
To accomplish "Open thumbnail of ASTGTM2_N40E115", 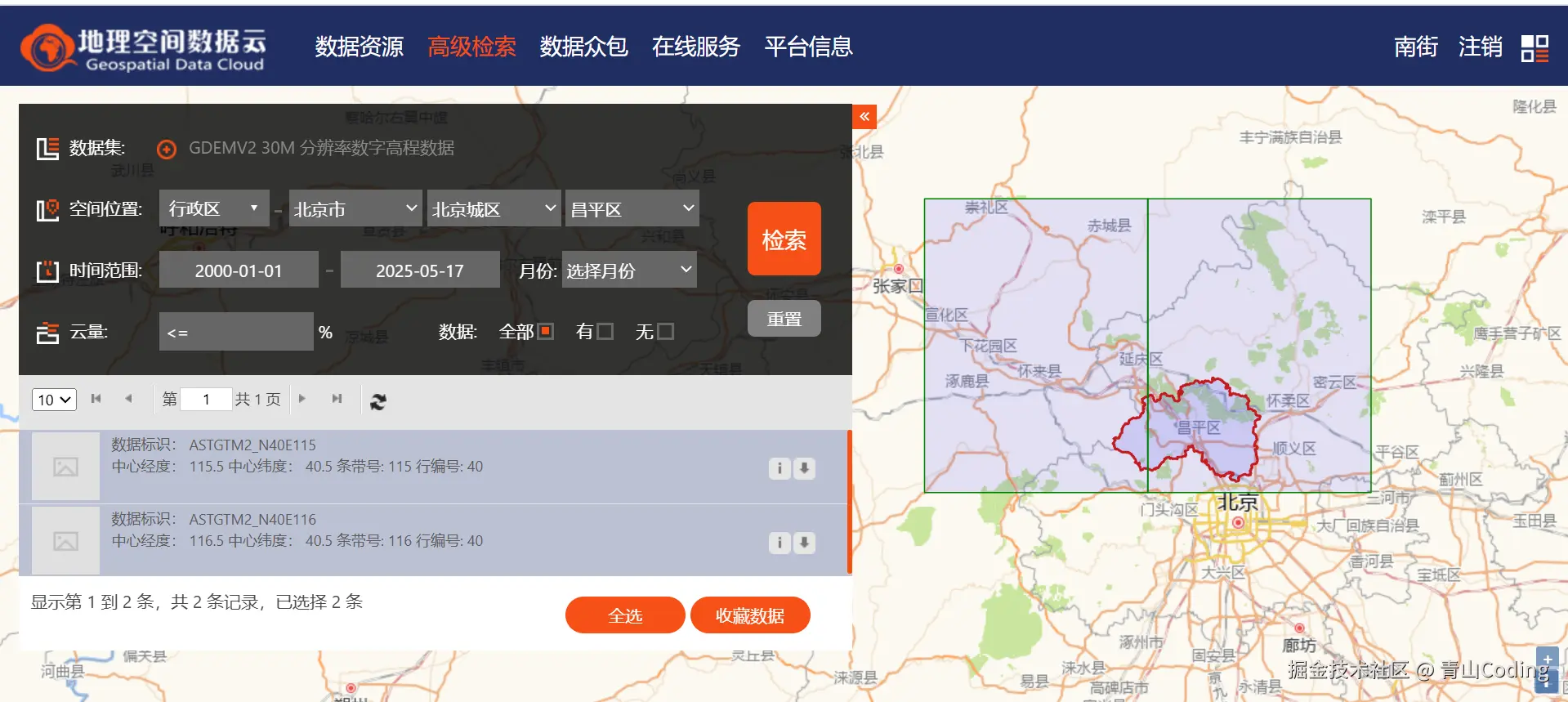I will pyautogui.click(x=65, y=467).
